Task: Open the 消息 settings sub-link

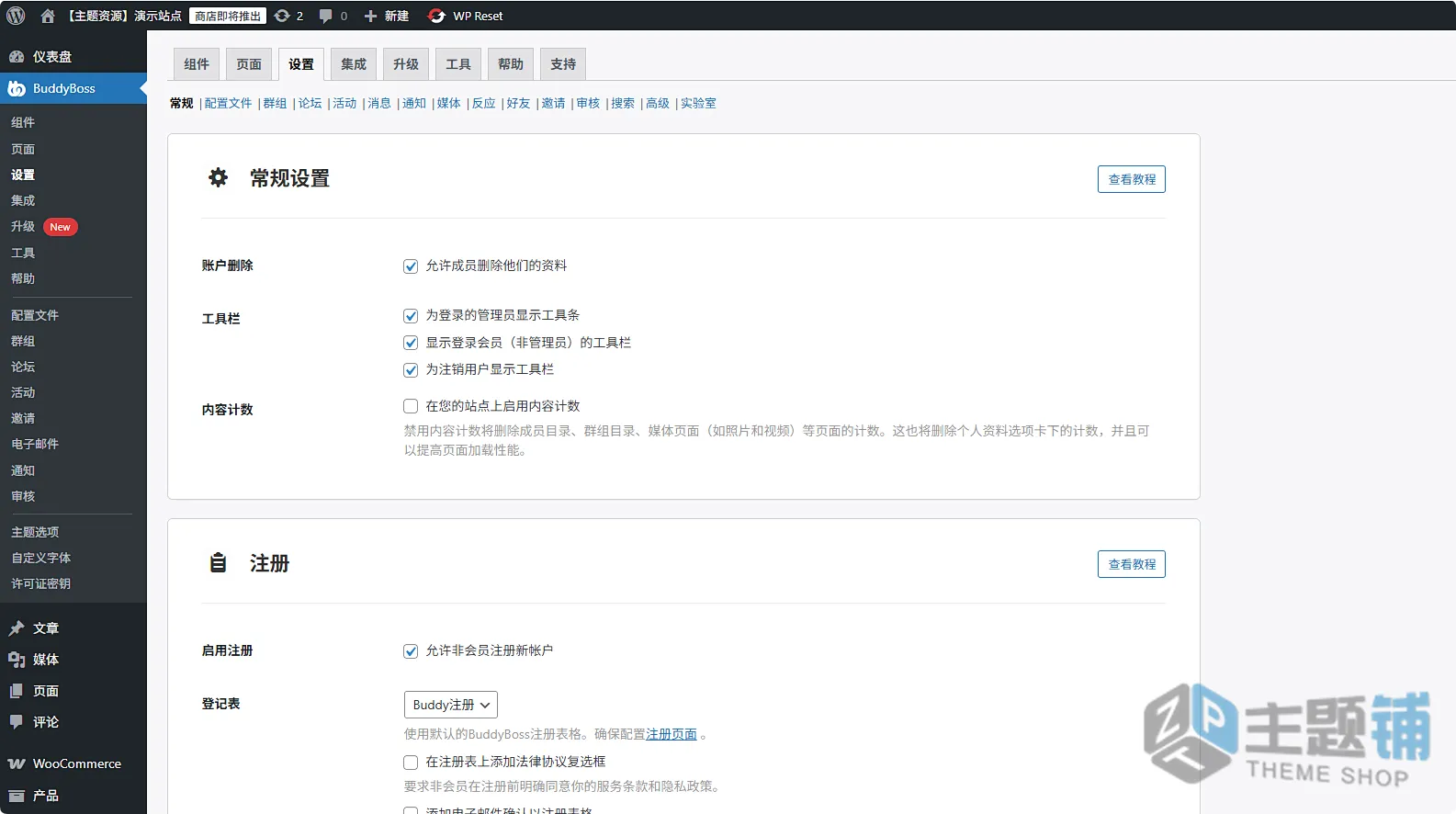Action: pos(379,103)
